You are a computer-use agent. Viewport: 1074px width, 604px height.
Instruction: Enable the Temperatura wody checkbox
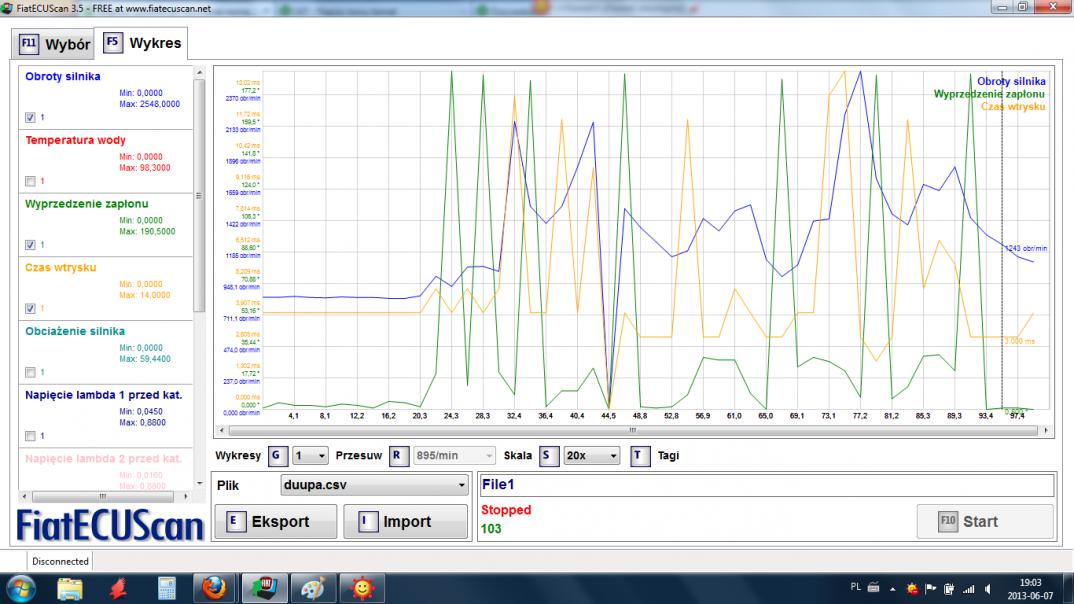tap(30, 181)
